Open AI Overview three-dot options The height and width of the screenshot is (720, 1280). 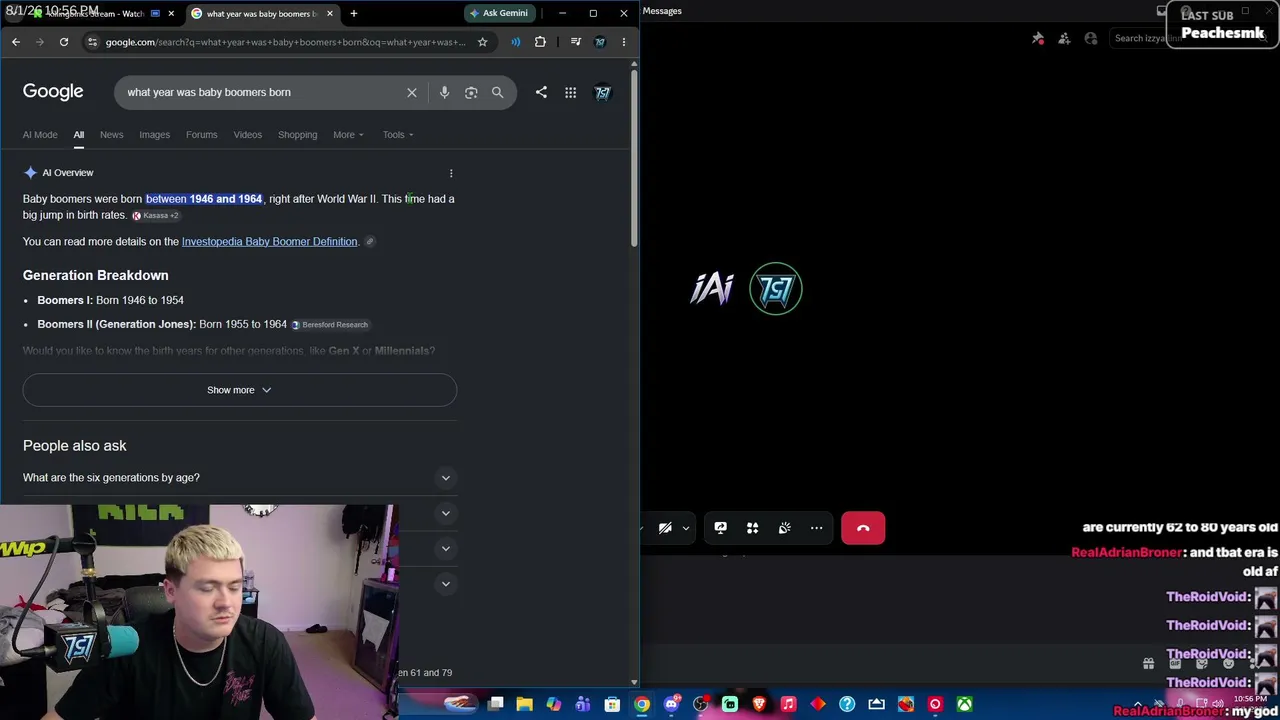[451, 173]
